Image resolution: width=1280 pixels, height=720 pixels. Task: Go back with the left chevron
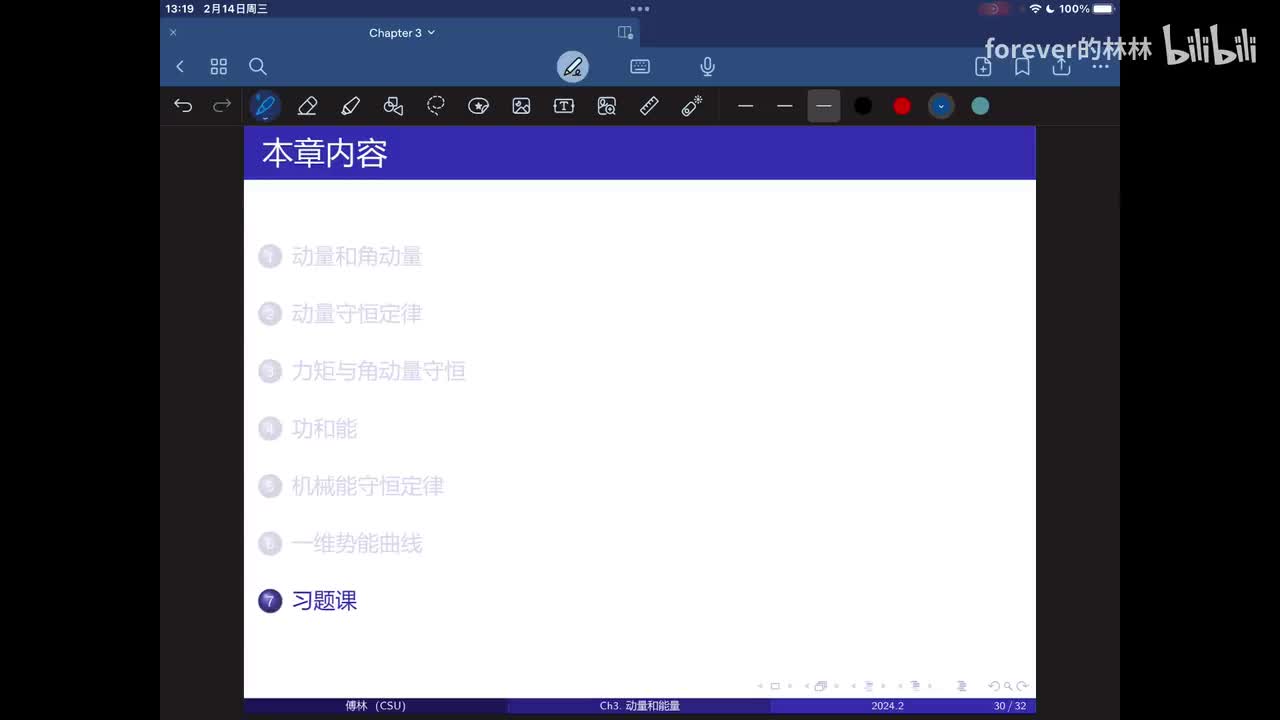[180, 67]
